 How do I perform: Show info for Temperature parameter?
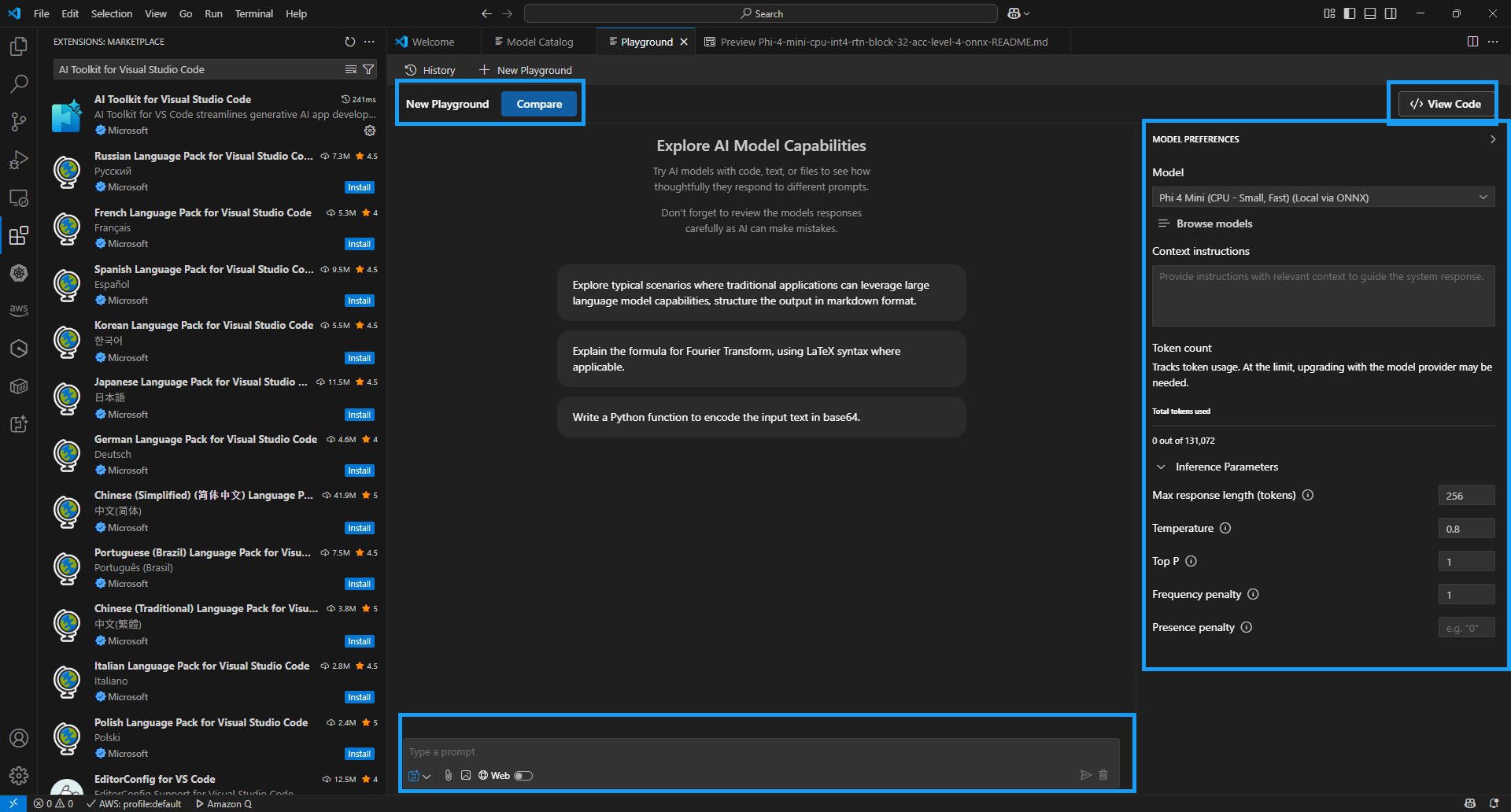[x=1225, y=528]
